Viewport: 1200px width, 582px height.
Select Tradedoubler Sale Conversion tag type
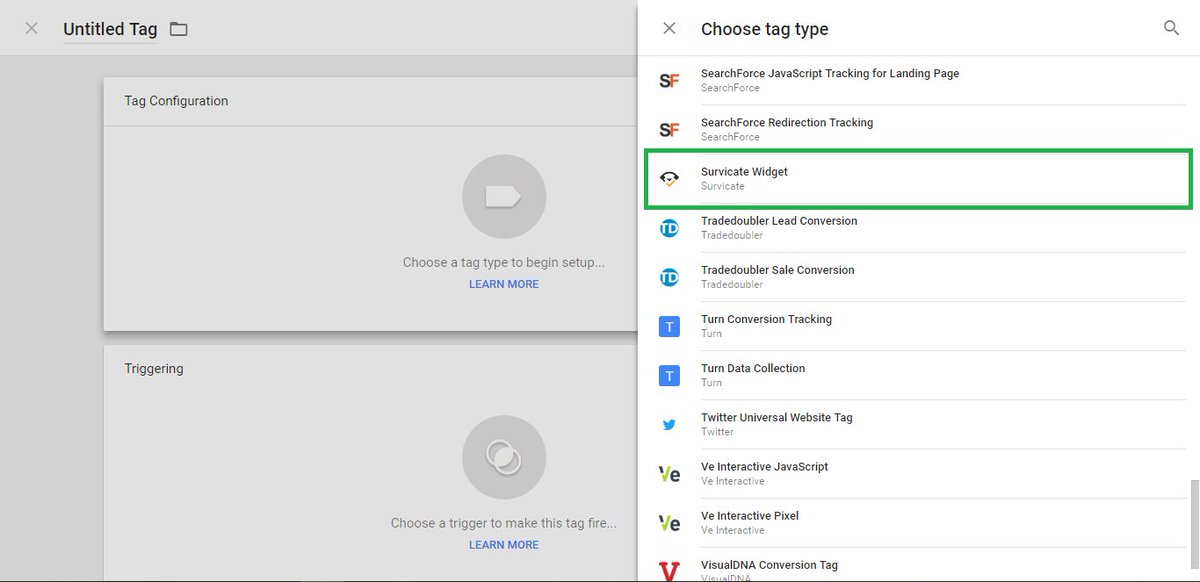pyautogui.click(x=918, y=277)
